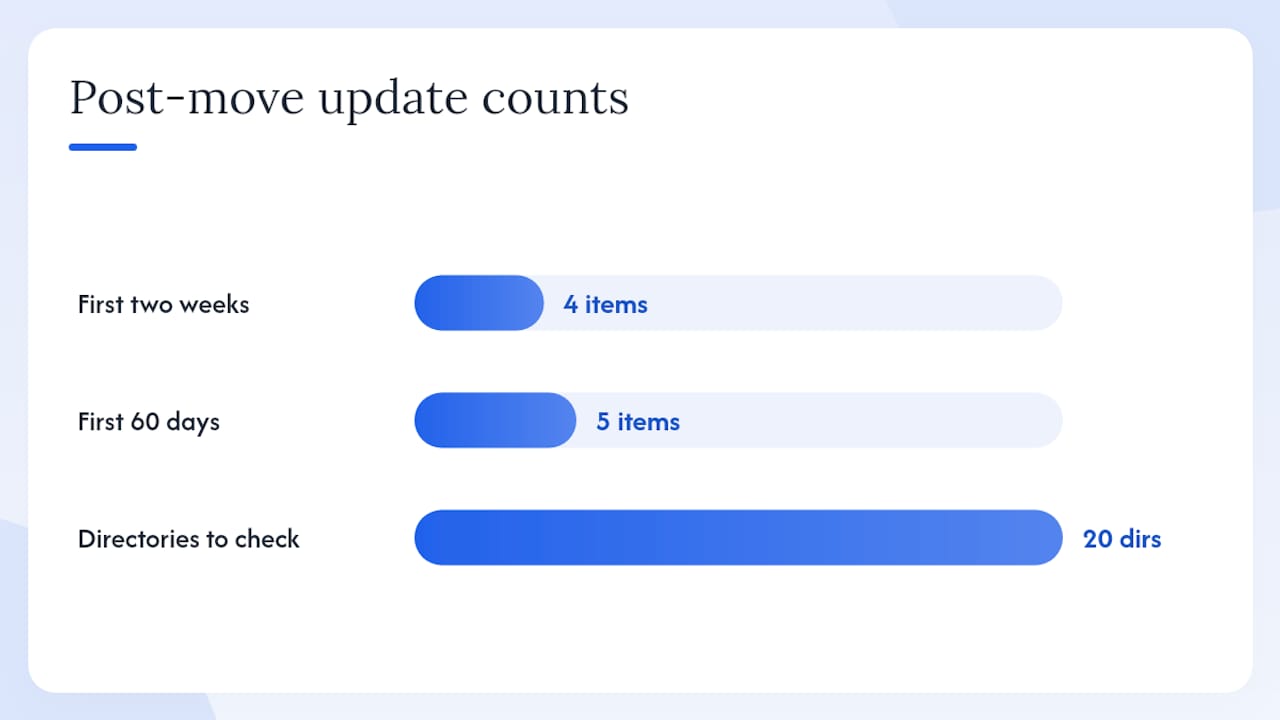Select the blue accent line under the title
This screenshot has width=1280, height=720.
(103, 147)
